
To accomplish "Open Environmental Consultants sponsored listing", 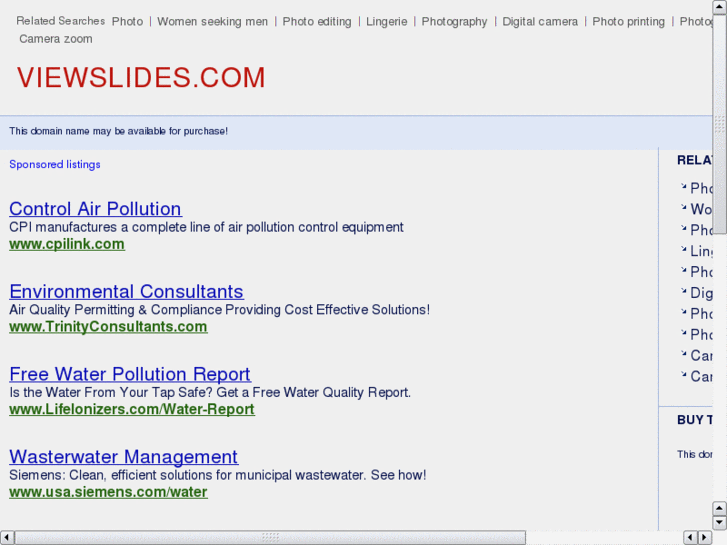I will click(126, 292).
